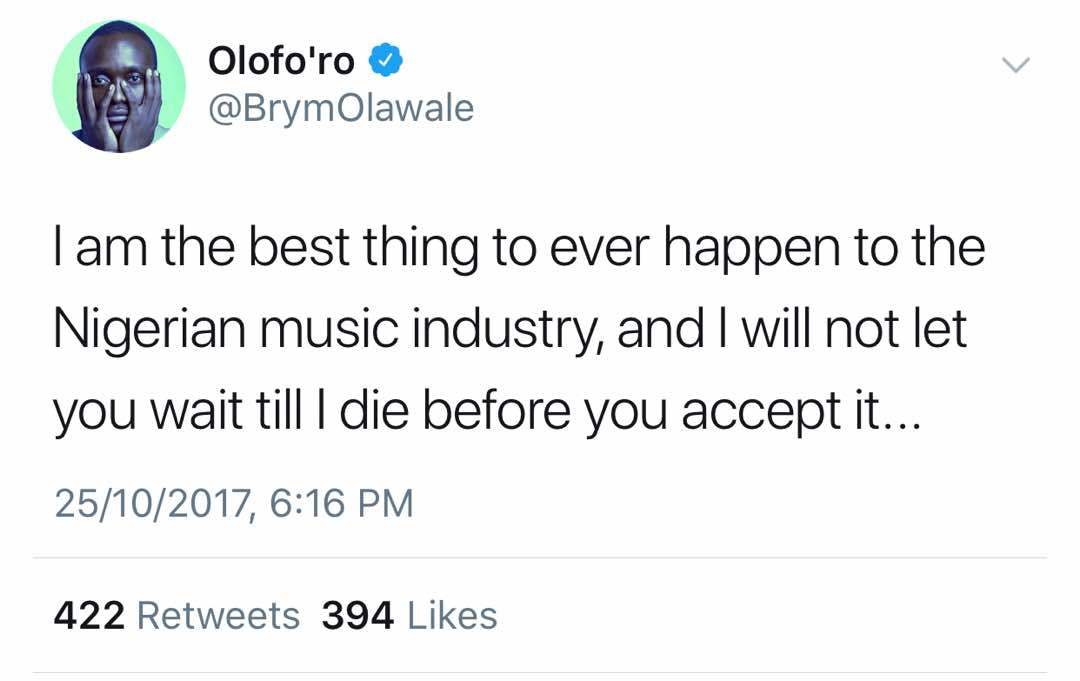1080x681 pixels.
Task: Visit the @BrymOlawale handle
Action: (x=341, y=108)
